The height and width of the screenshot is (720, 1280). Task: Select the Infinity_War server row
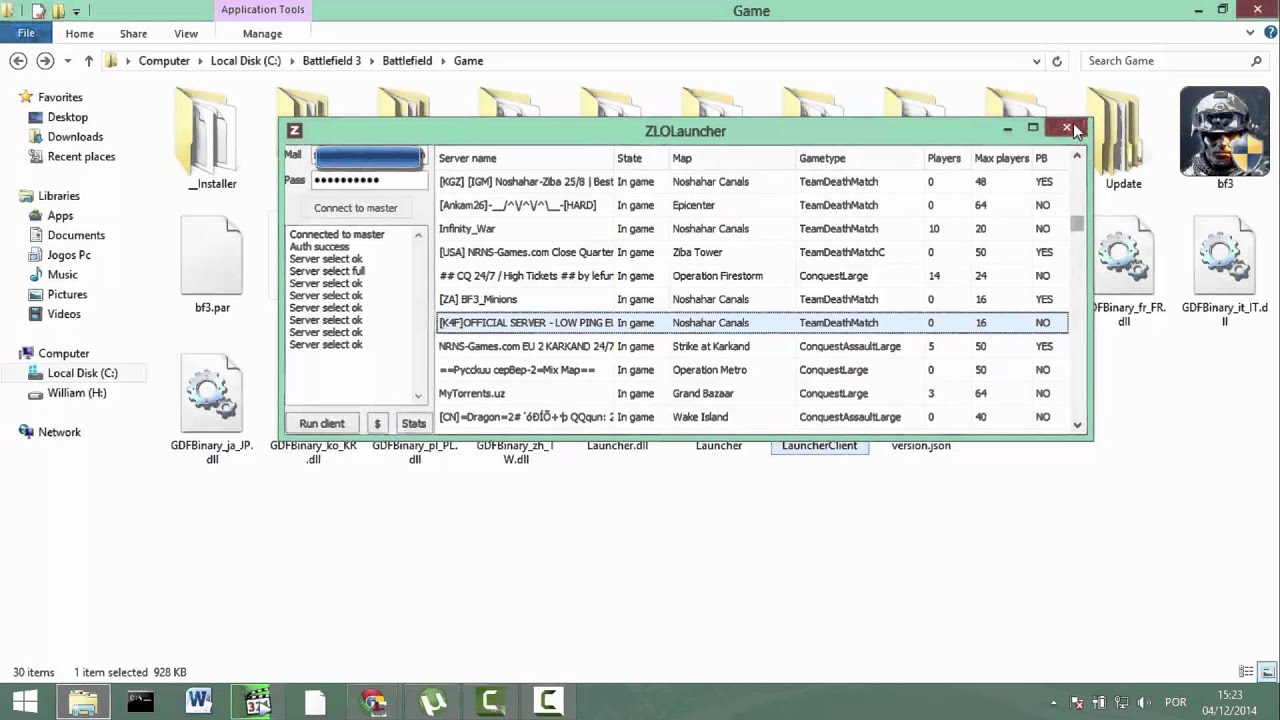tap(752, 229)
